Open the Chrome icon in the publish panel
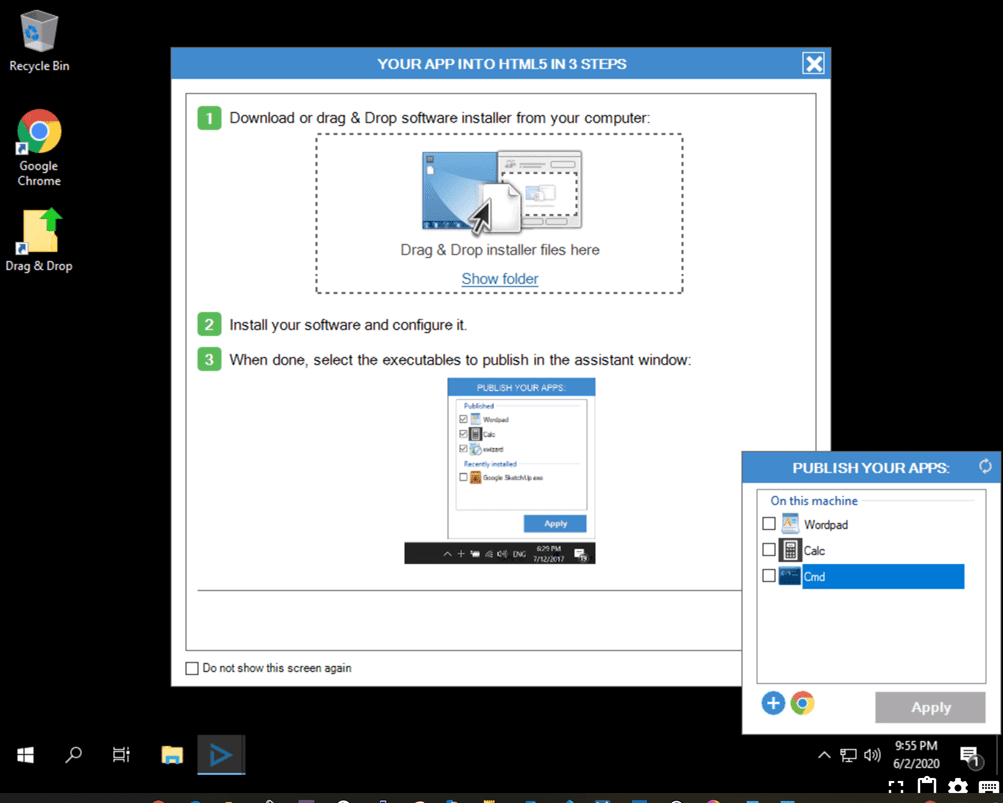 pyautogui.click(x=802, y=703)
